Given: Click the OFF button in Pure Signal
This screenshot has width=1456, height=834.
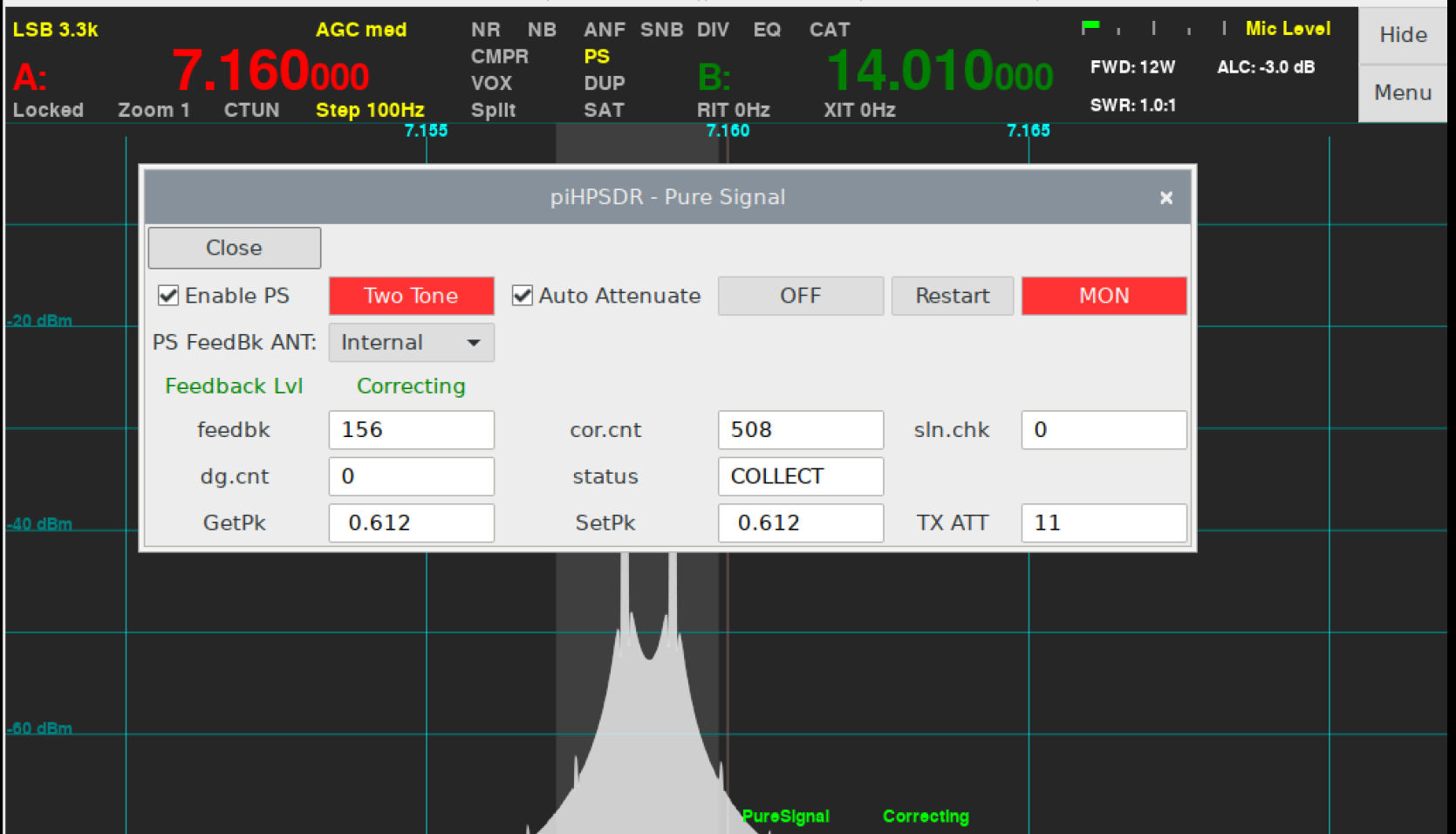Looking at the screenshot, I should 800,296.
